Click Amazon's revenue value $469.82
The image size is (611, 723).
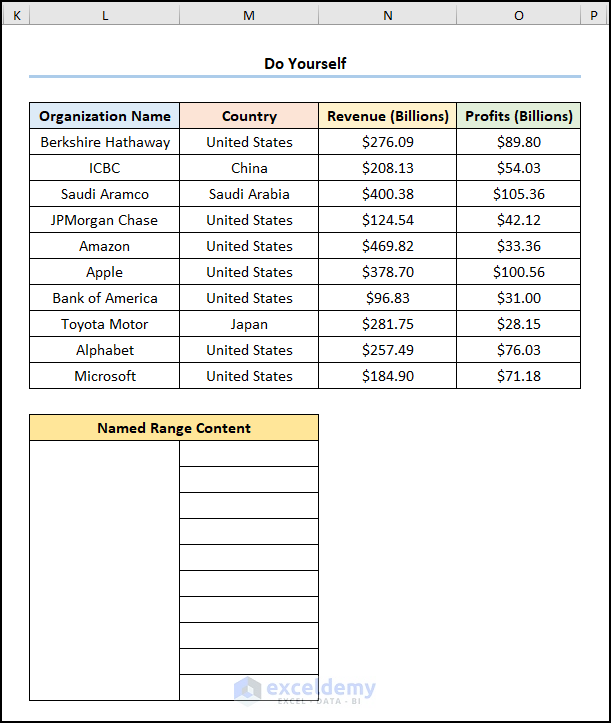388,246
